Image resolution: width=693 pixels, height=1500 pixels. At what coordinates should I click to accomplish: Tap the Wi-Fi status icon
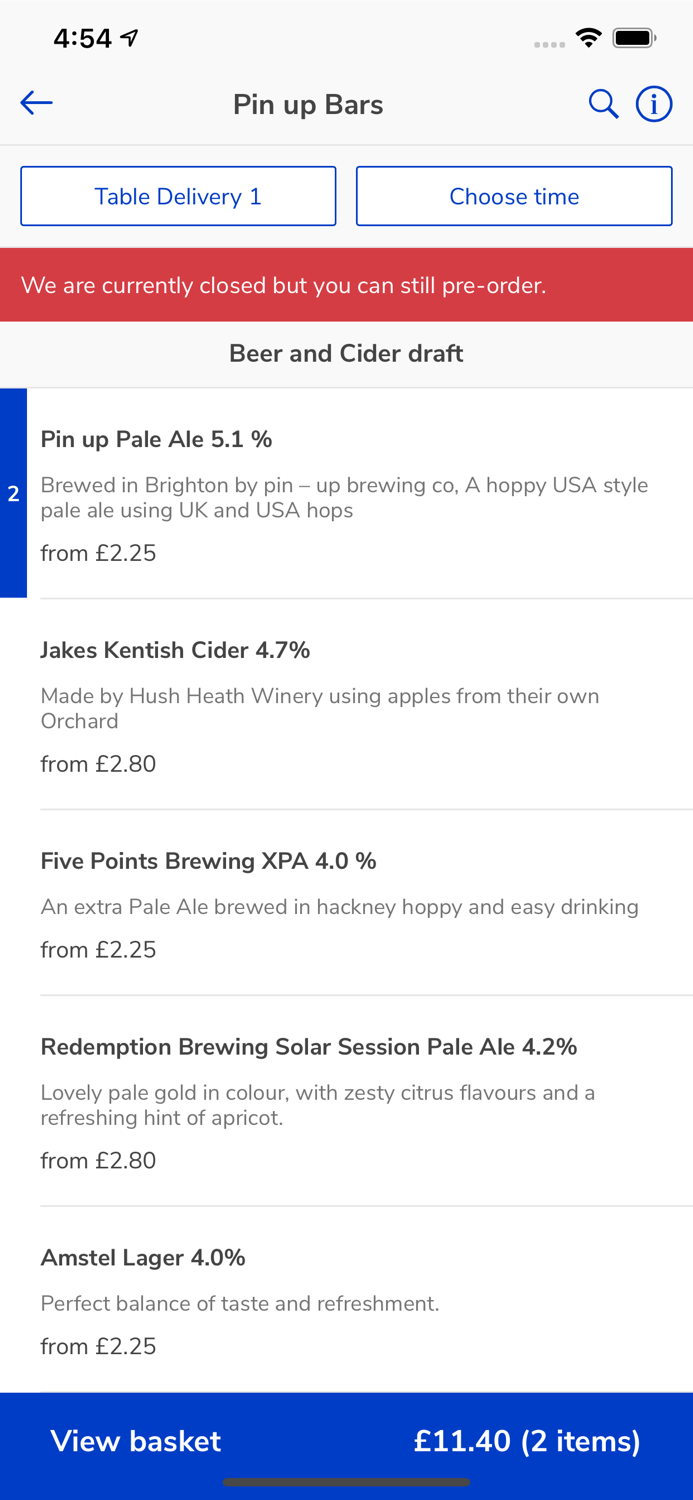coord(589,38)
